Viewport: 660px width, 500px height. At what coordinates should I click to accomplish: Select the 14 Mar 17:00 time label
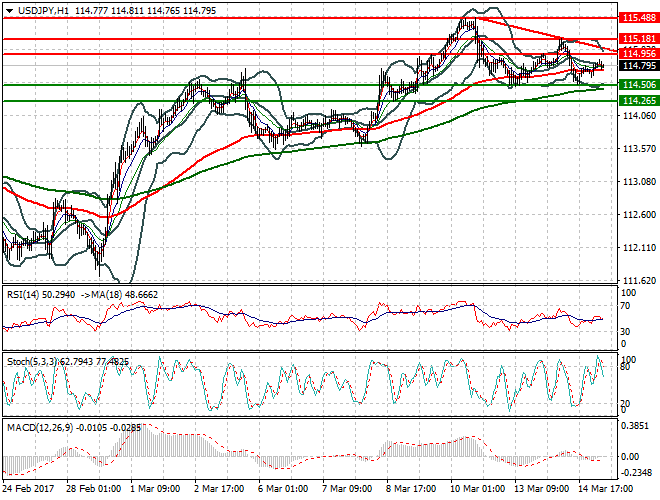[x=605, y=489]
